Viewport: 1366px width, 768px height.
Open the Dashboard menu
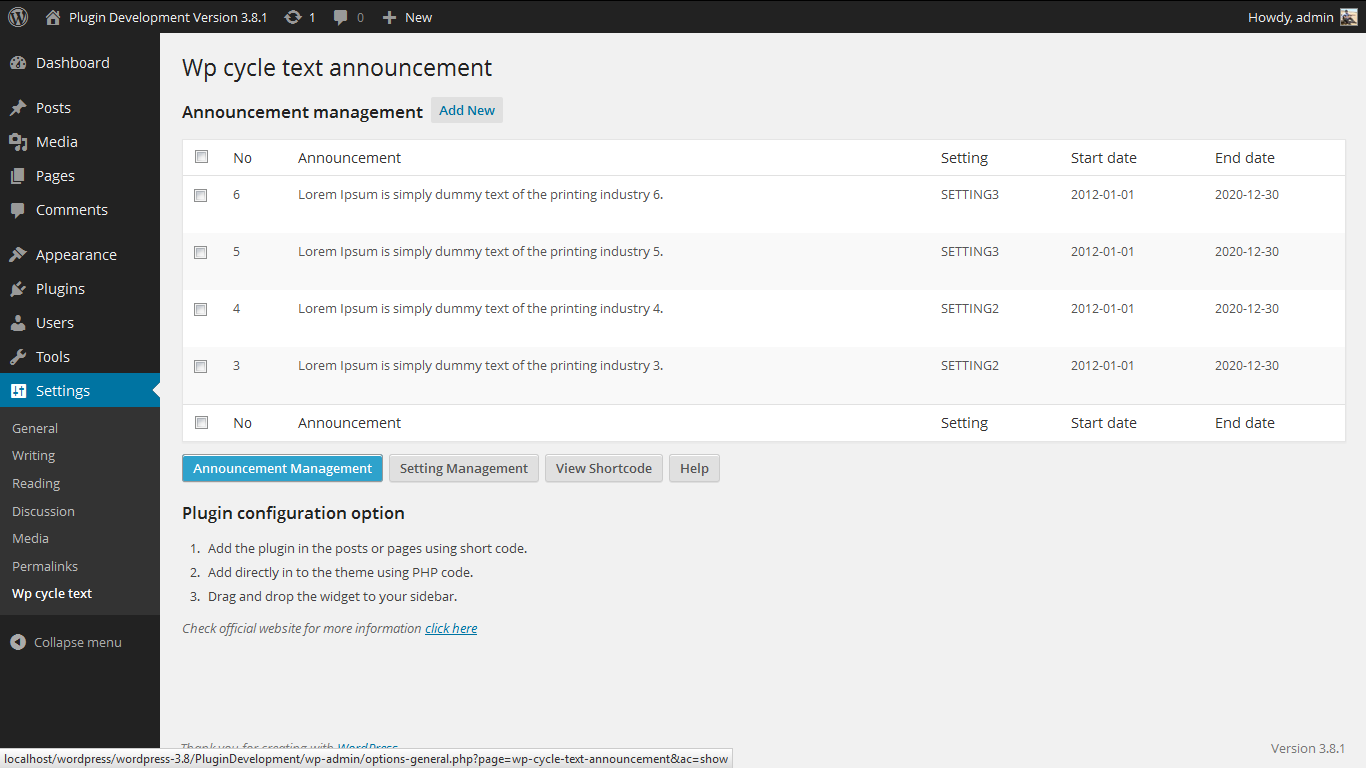tap(73, 63)
